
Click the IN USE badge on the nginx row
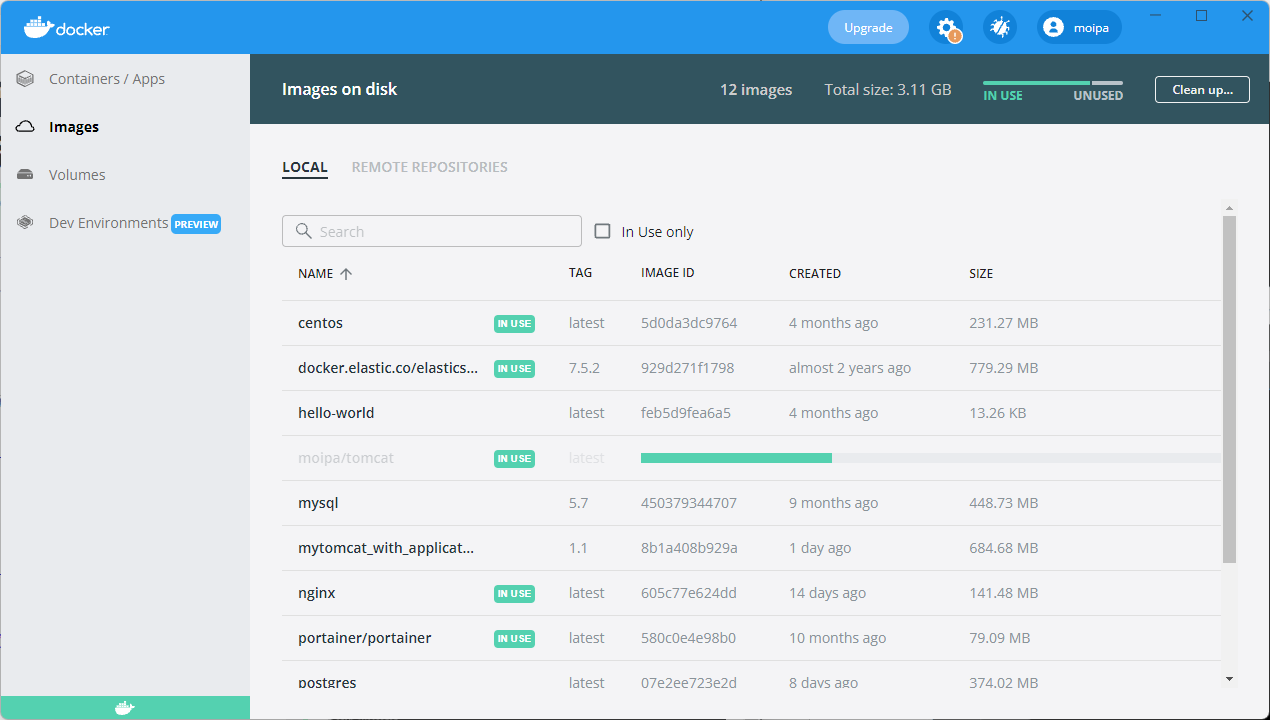coord(514,594)
